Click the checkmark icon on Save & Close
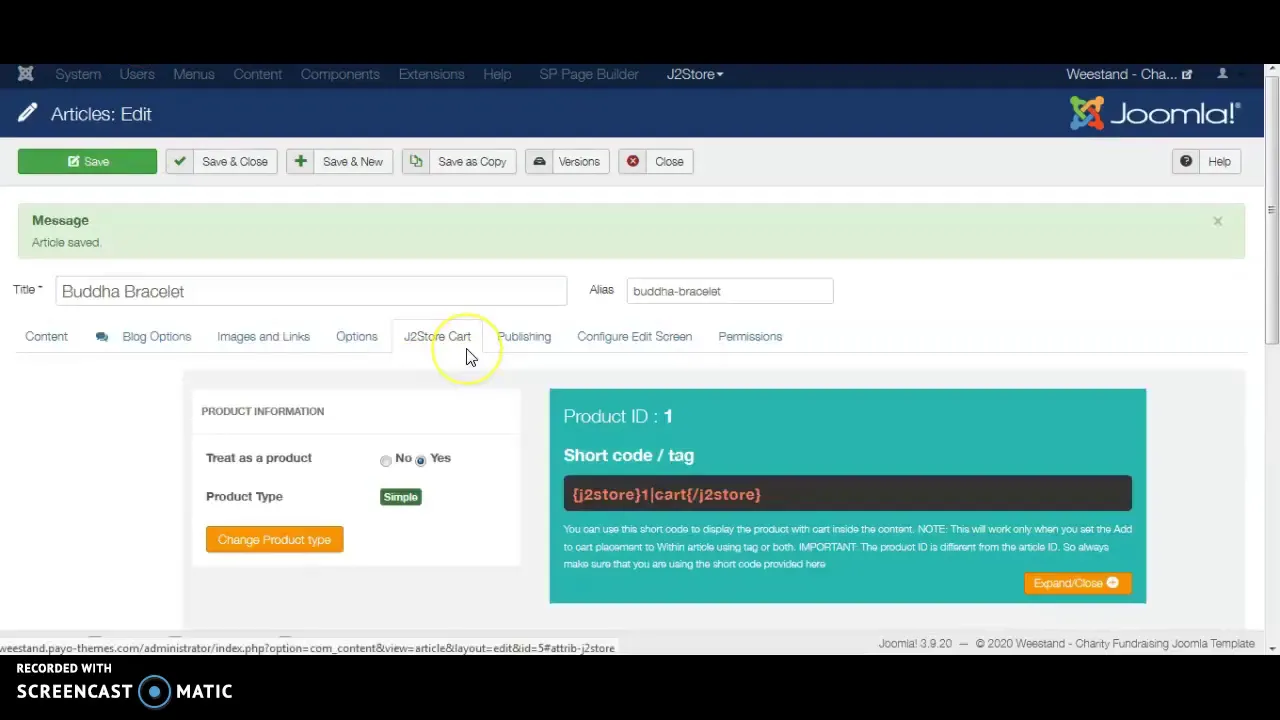Image resolution: width=1280 pixels, height=720 pixels. [x=179, y=161]
